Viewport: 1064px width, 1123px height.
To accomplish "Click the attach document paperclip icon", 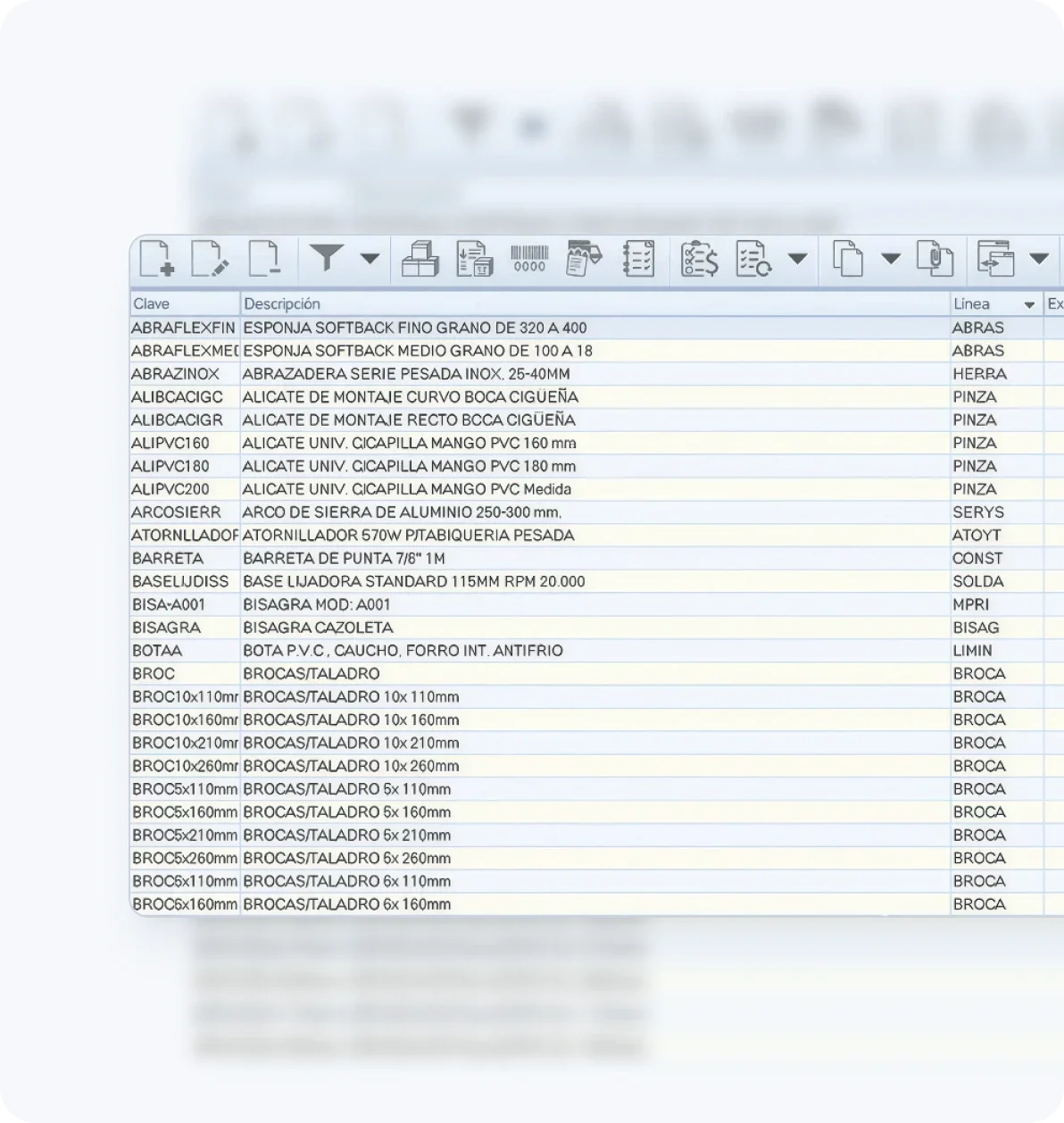I will click(935, 260).
